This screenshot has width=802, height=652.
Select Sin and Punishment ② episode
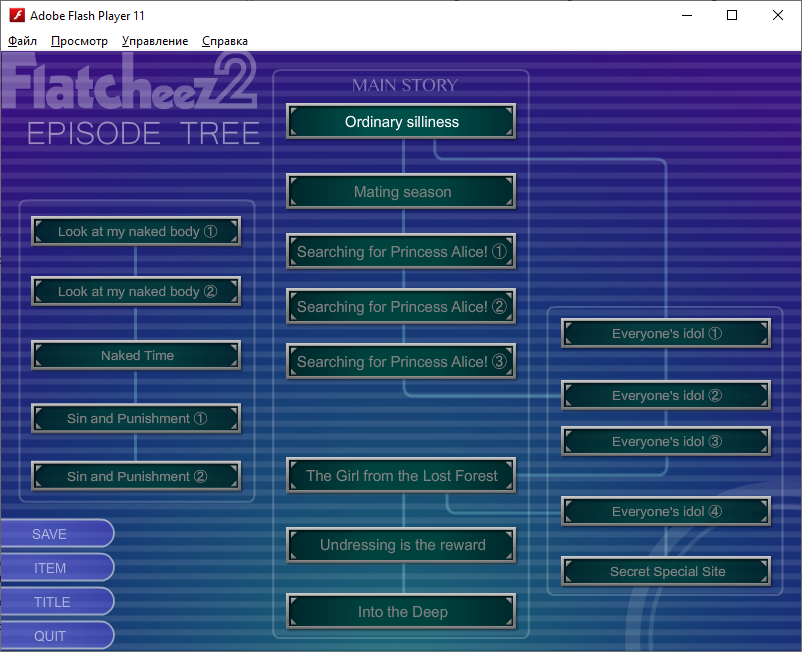coord(136,477)
